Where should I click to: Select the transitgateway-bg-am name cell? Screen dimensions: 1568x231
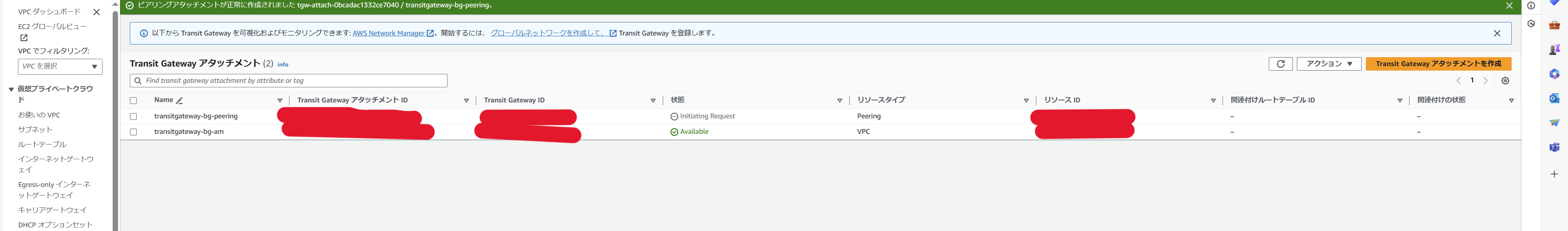point(189,132)
